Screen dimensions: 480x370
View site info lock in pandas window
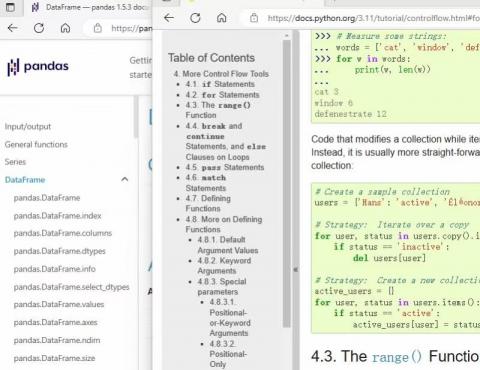(x=98, y=28)
